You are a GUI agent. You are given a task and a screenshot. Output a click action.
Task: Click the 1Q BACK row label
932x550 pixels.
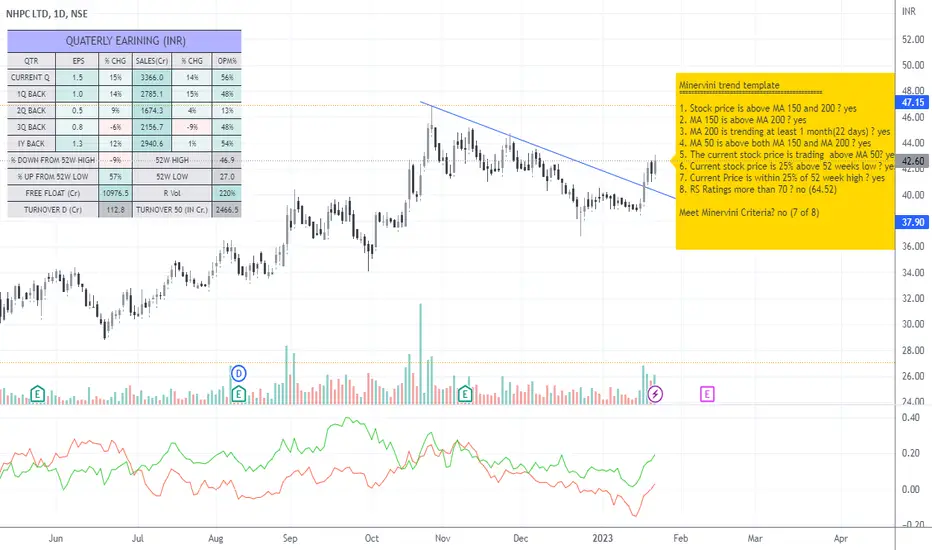click(31, 94)
